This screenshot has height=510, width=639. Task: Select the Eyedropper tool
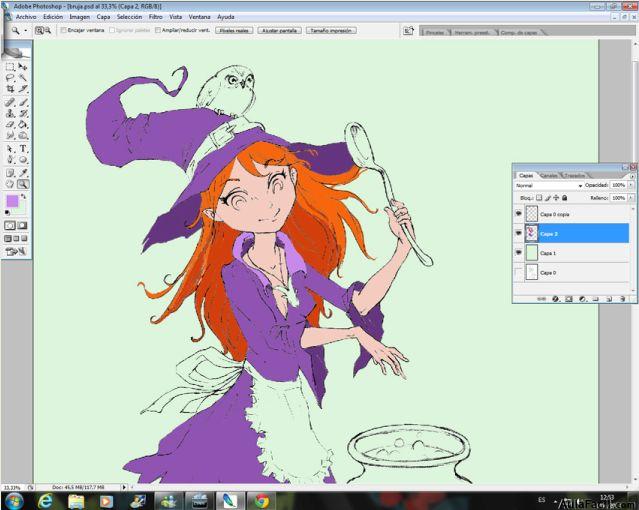point(23,173)
